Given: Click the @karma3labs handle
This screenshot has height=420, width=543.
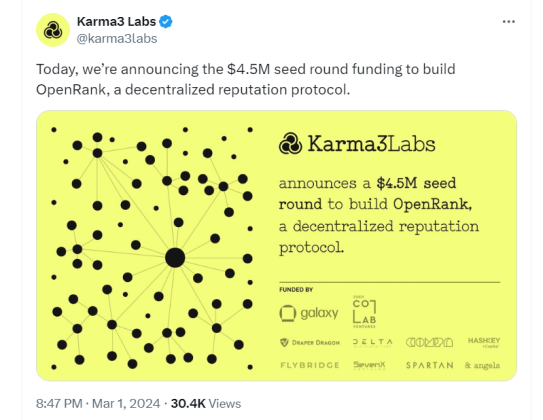Looking at the screenshot, I should (x=117, y=38).
